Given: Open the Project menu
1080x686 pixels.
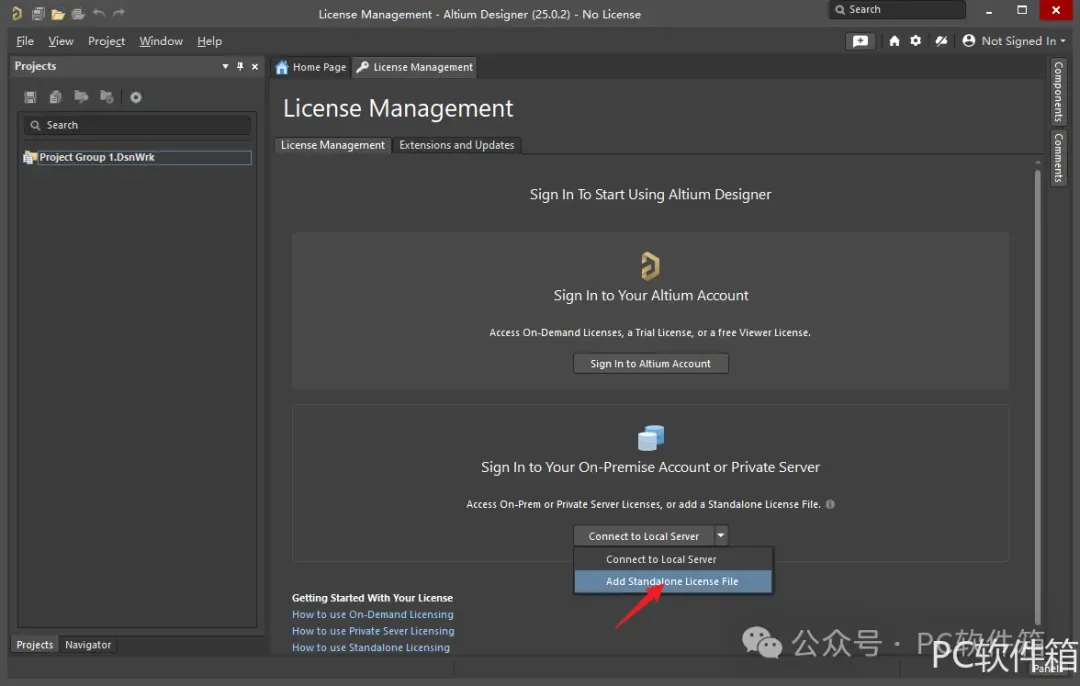Looking at the screenshot, I should tap(106, 41).
